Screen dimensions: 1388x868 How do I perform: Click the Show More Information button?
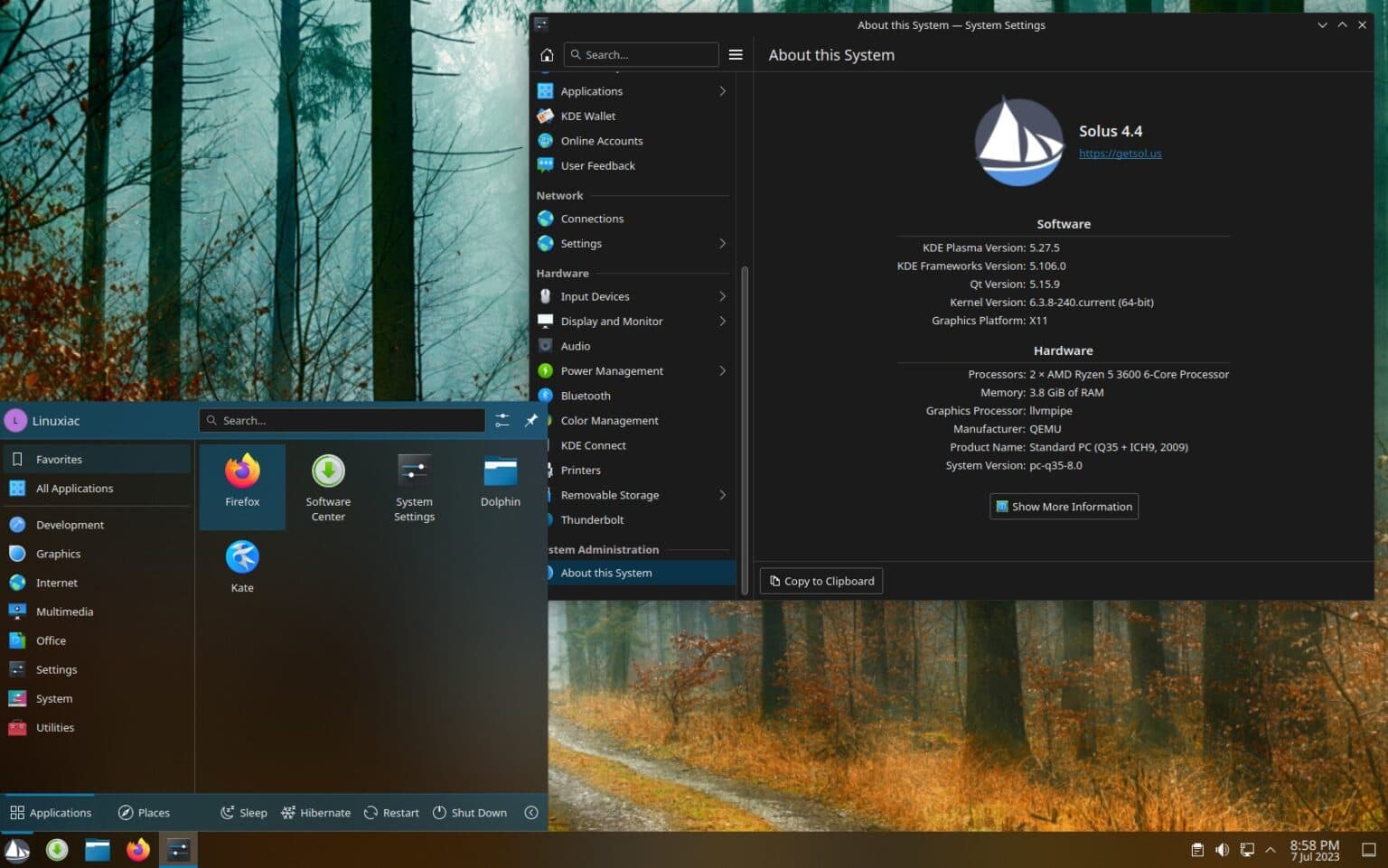[x=1064, y=506]
